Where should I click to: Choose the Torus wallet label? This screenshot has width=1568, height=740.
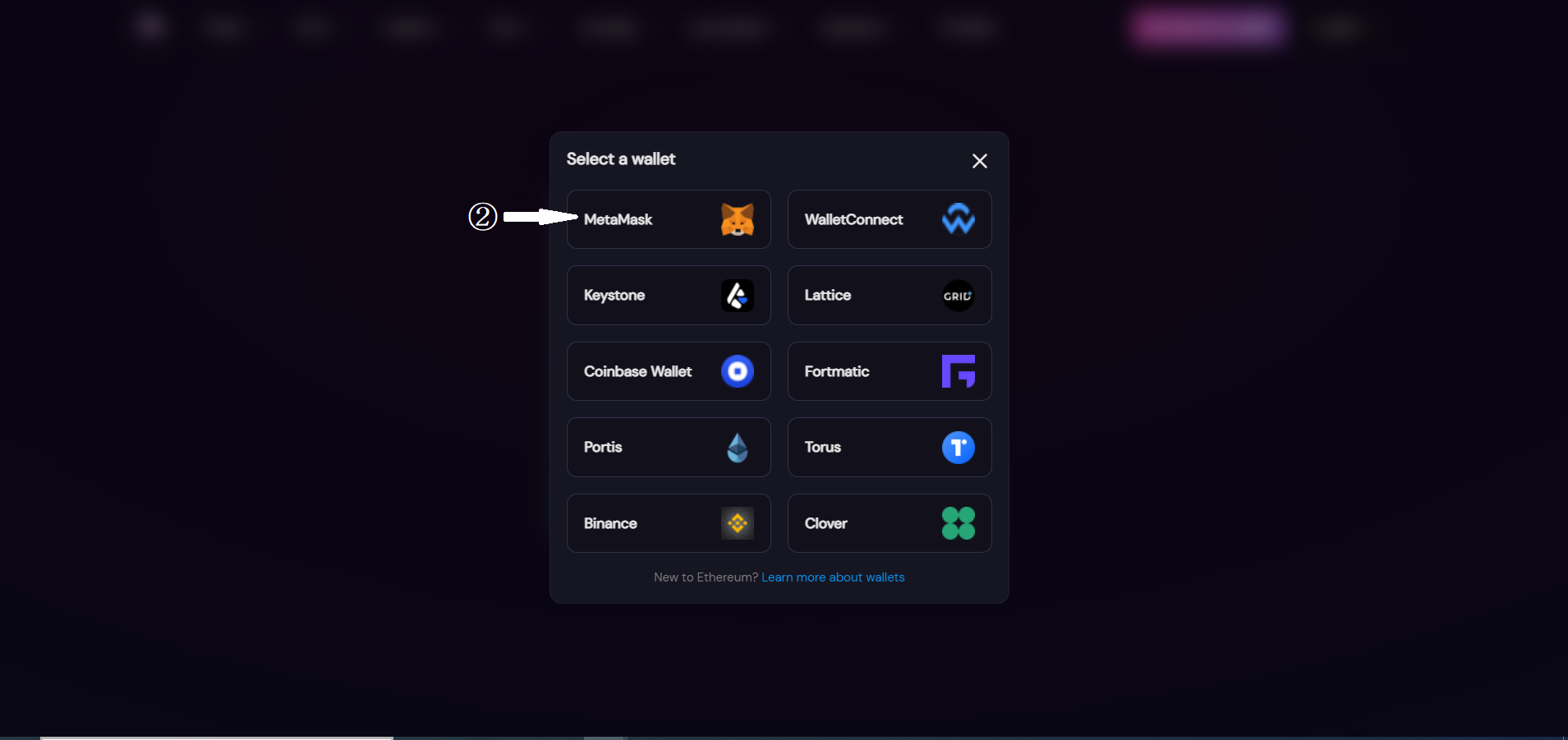822,447
